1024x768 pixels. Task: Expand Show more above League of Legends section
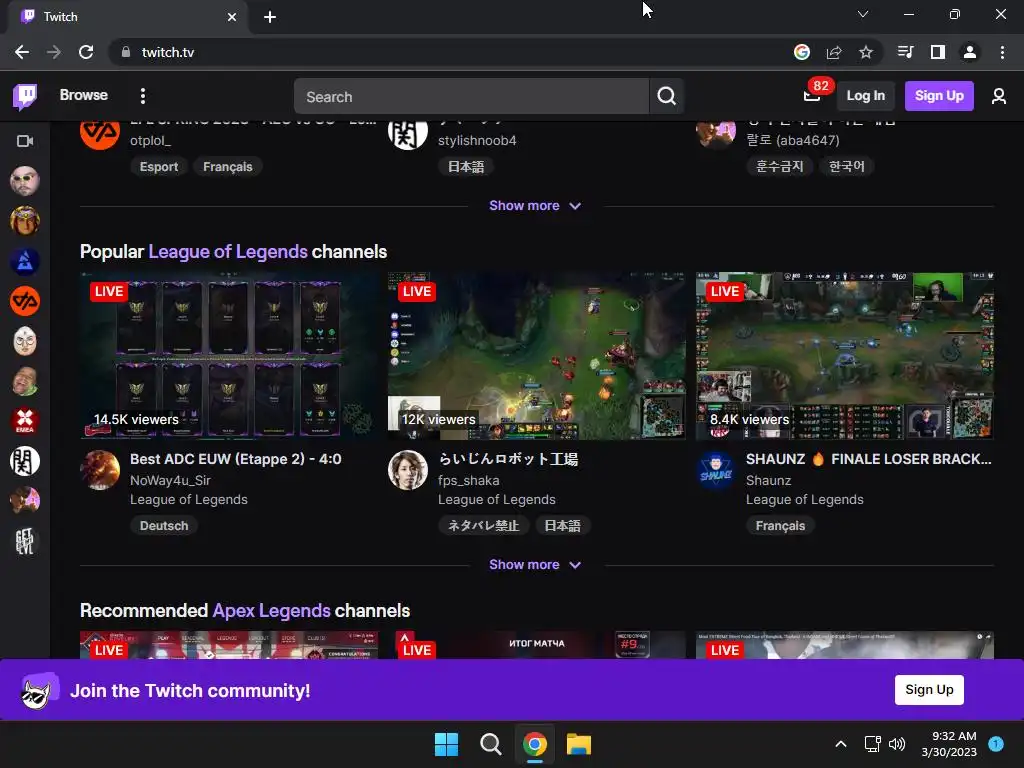tap(535, 206)
